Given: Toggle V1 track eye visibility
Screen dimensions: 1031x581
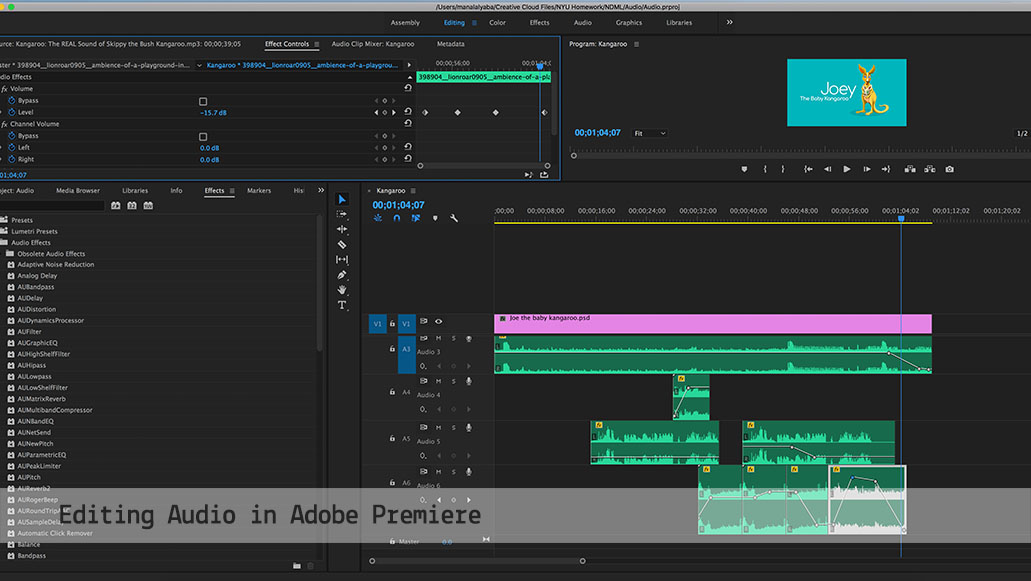Looking at the screenshot, I should [x=438, y=322].
